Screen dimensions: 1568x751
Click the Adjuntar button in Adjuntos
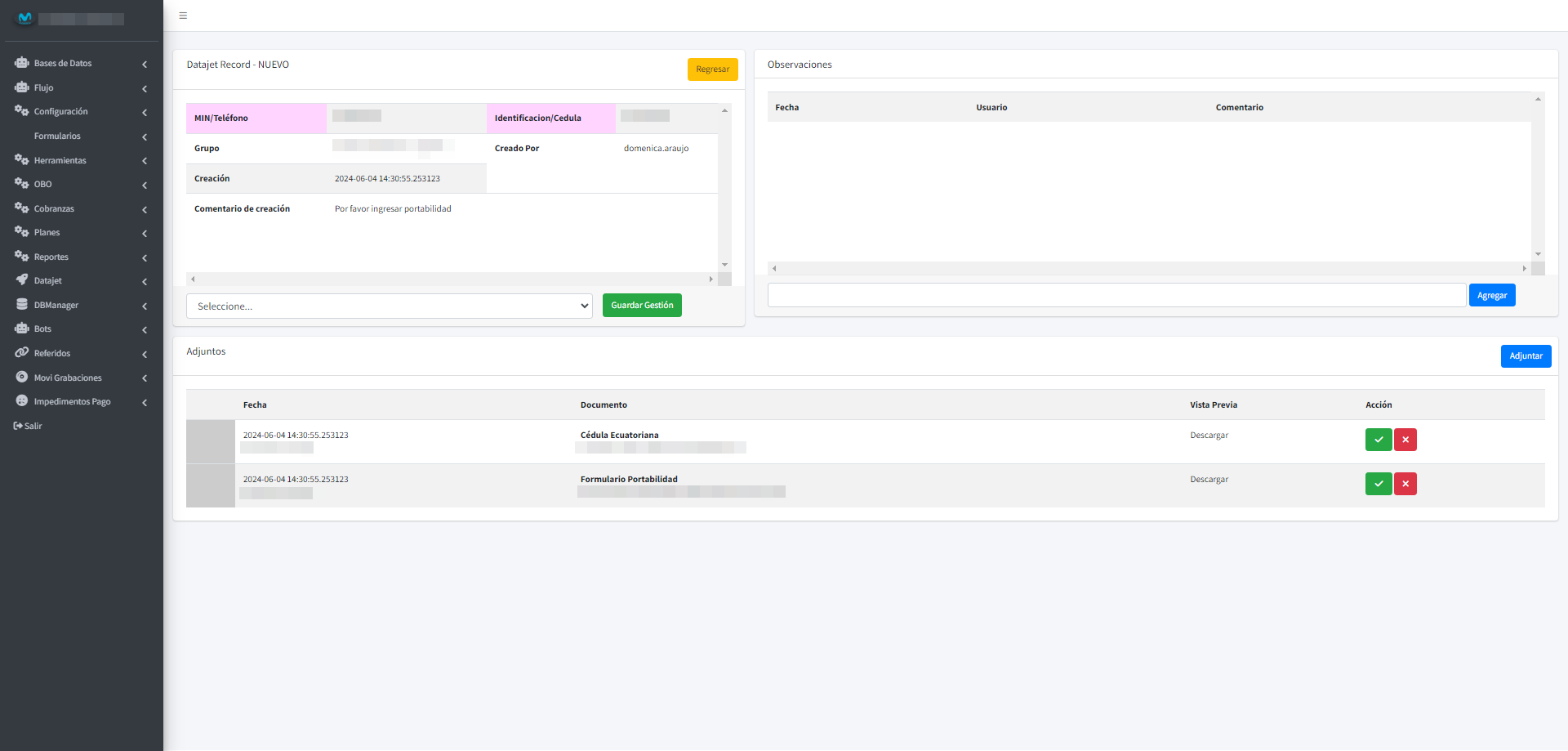click(1525, 356)
